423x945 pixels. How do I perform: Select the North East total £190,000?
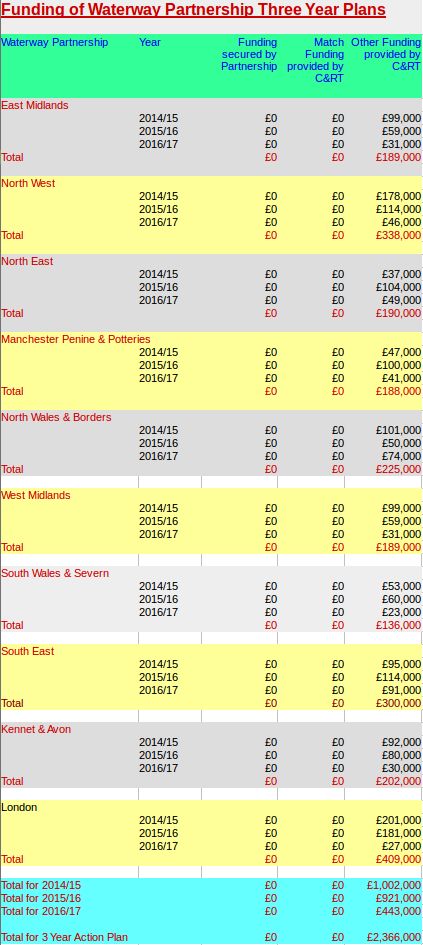pyautogui.click(x=398, y=313)
